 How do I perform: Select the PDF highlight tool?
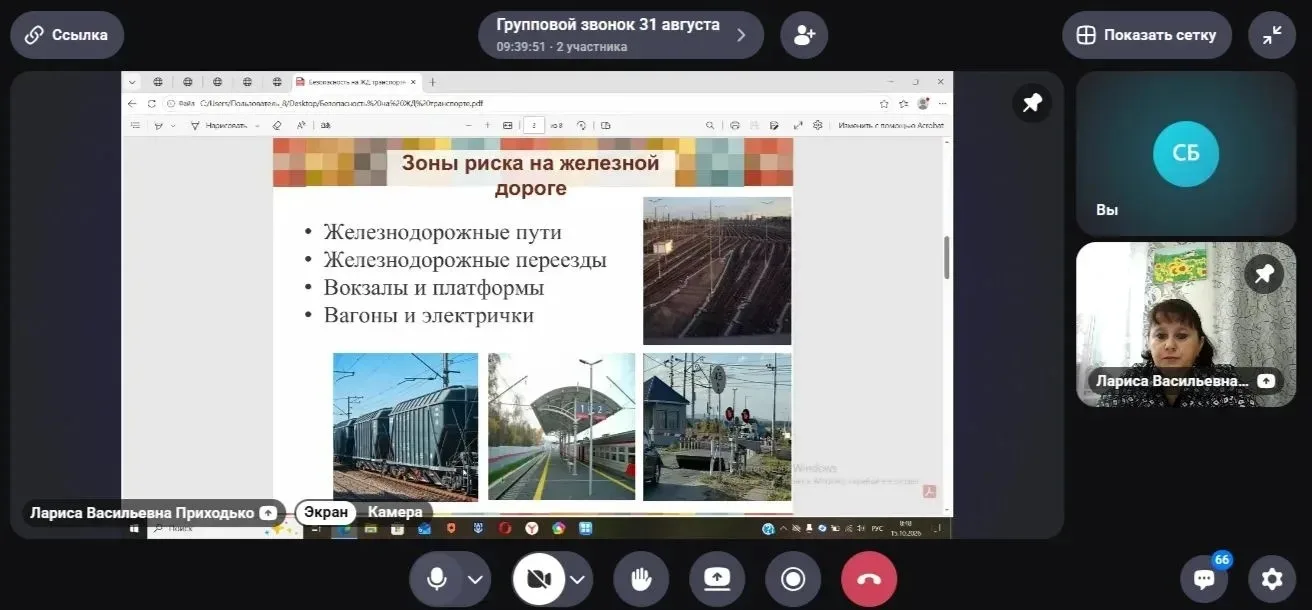click(158, 125)
